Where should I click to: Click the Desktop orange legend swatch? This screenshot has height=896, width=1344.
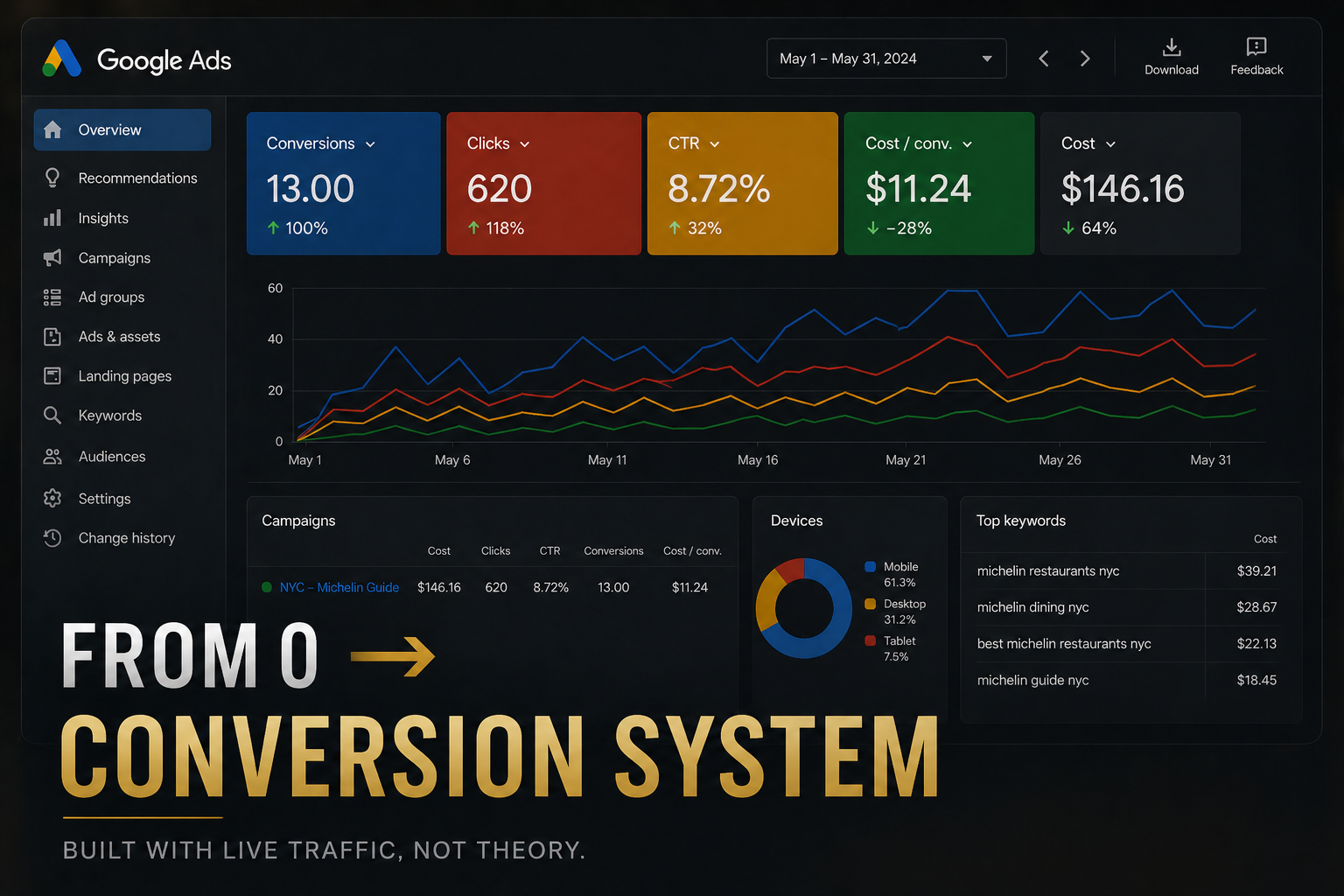(x=871, y=604)
